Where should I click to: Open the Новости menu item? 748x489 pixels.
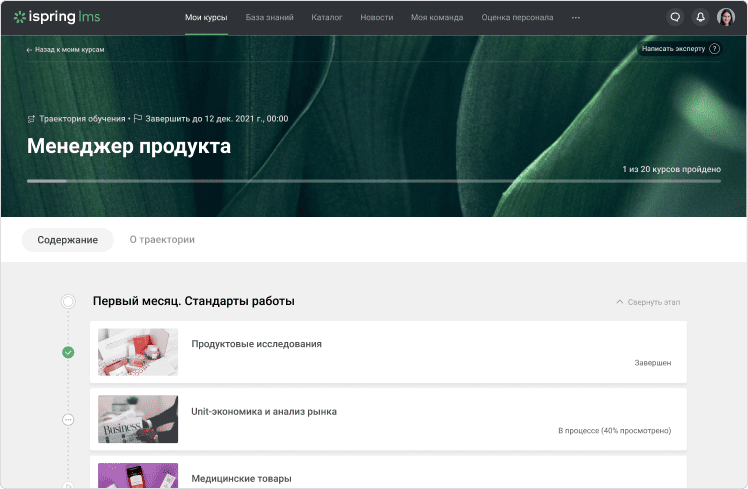click(x=377, y=18)
